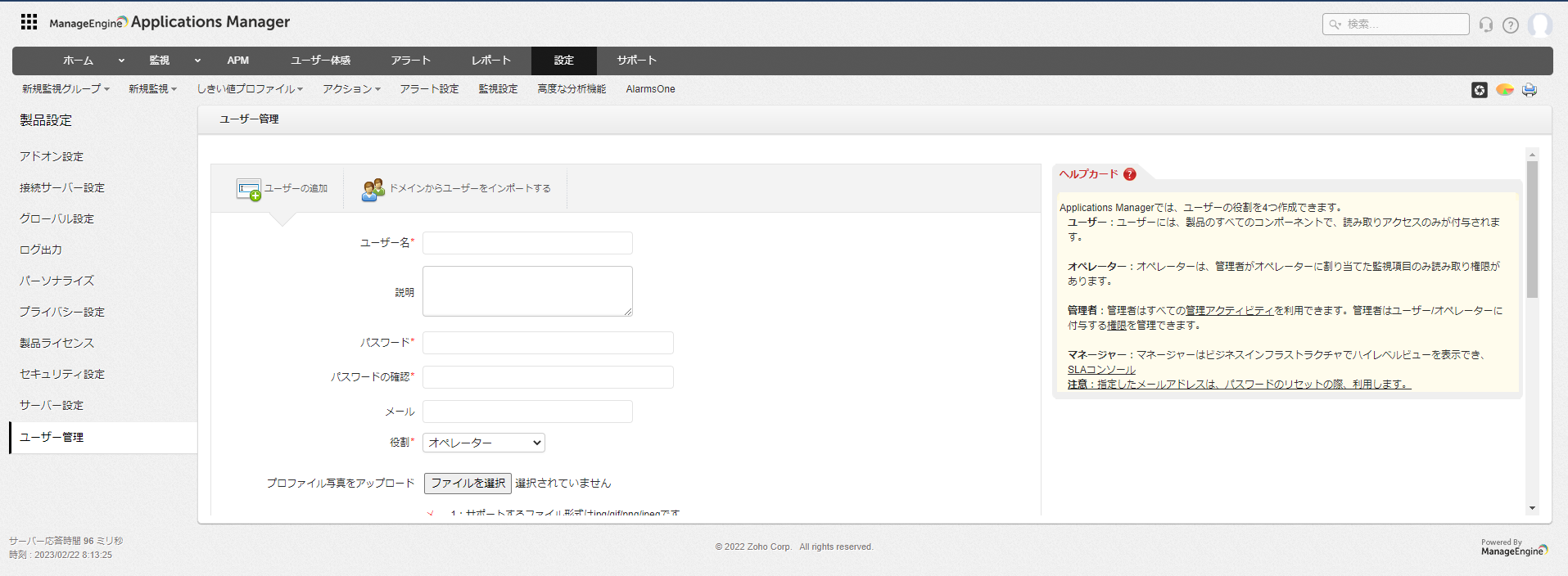
Task: Click the ファイルを選択 button
Action: tap(468, 484)
